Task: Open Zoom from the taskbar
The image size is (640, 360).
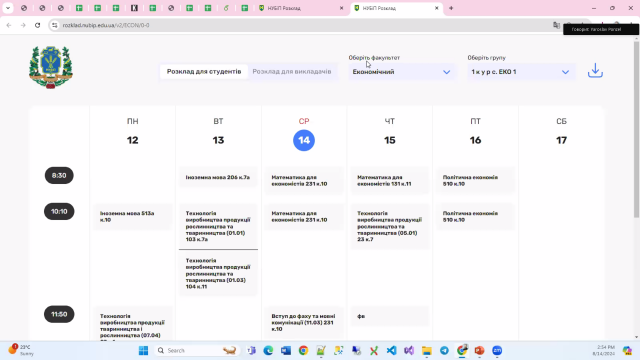Action: (497, 351)
